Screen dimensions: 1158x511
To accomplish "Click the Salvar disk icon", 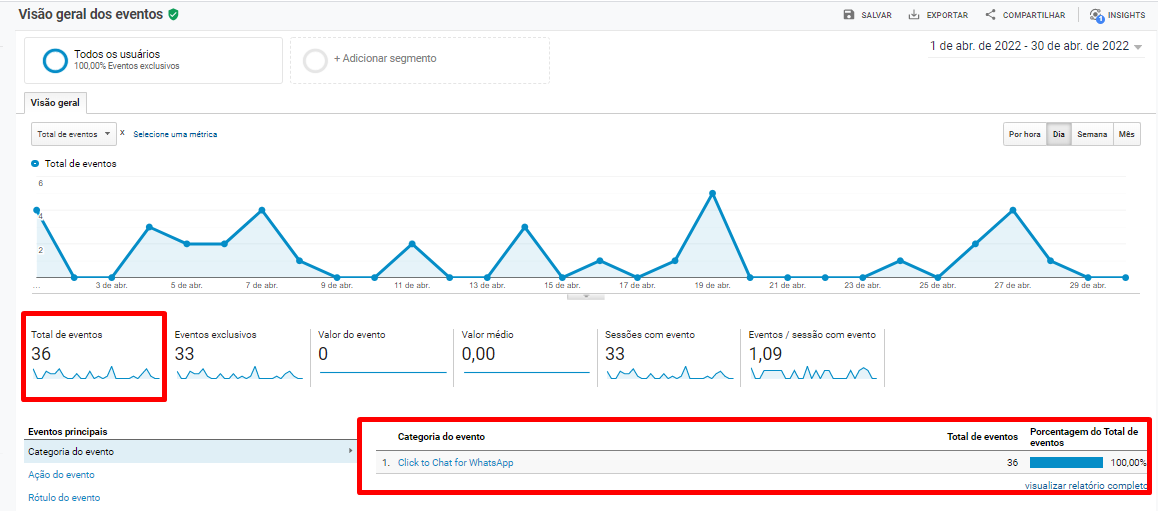I will pos(849,15).
